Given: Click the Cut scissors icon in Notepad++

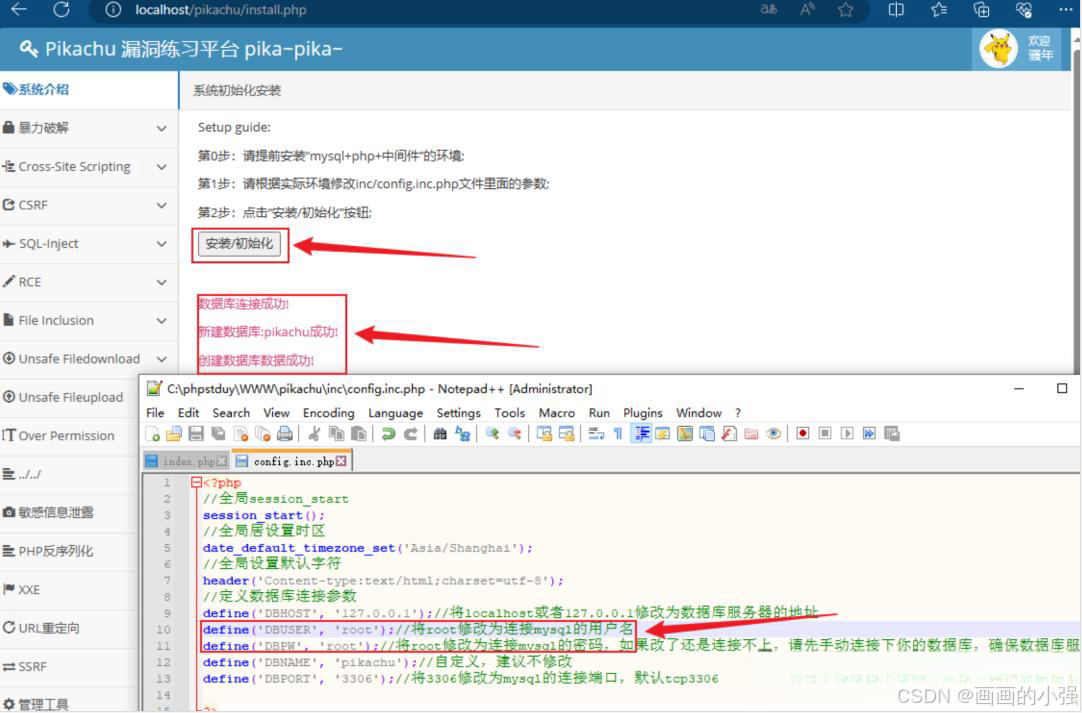Looking at the screenshot, I should [314, 433].
